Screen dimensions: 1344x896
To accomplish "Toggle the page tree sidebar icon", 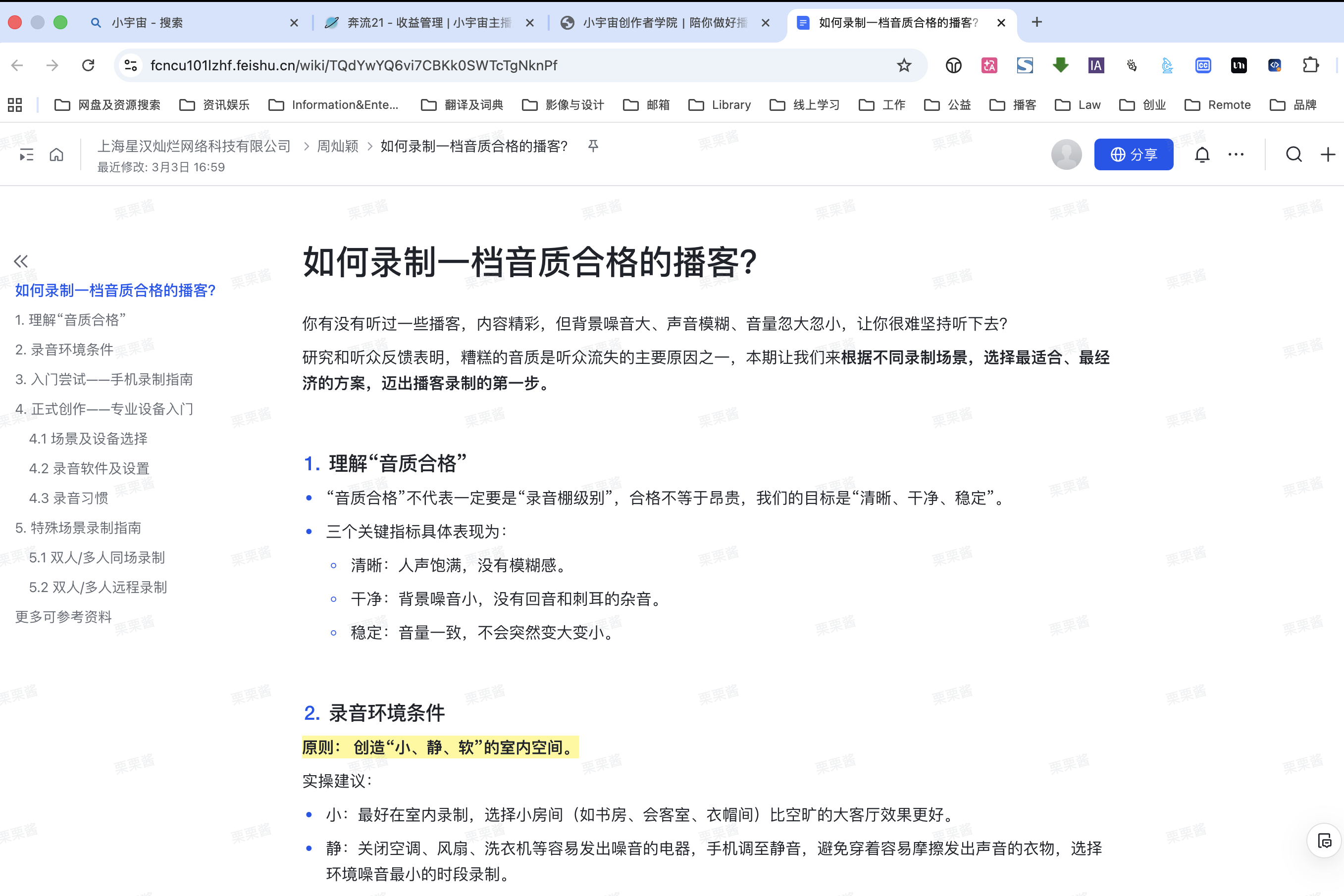I will pyautogui.click(x=26, y=155).
